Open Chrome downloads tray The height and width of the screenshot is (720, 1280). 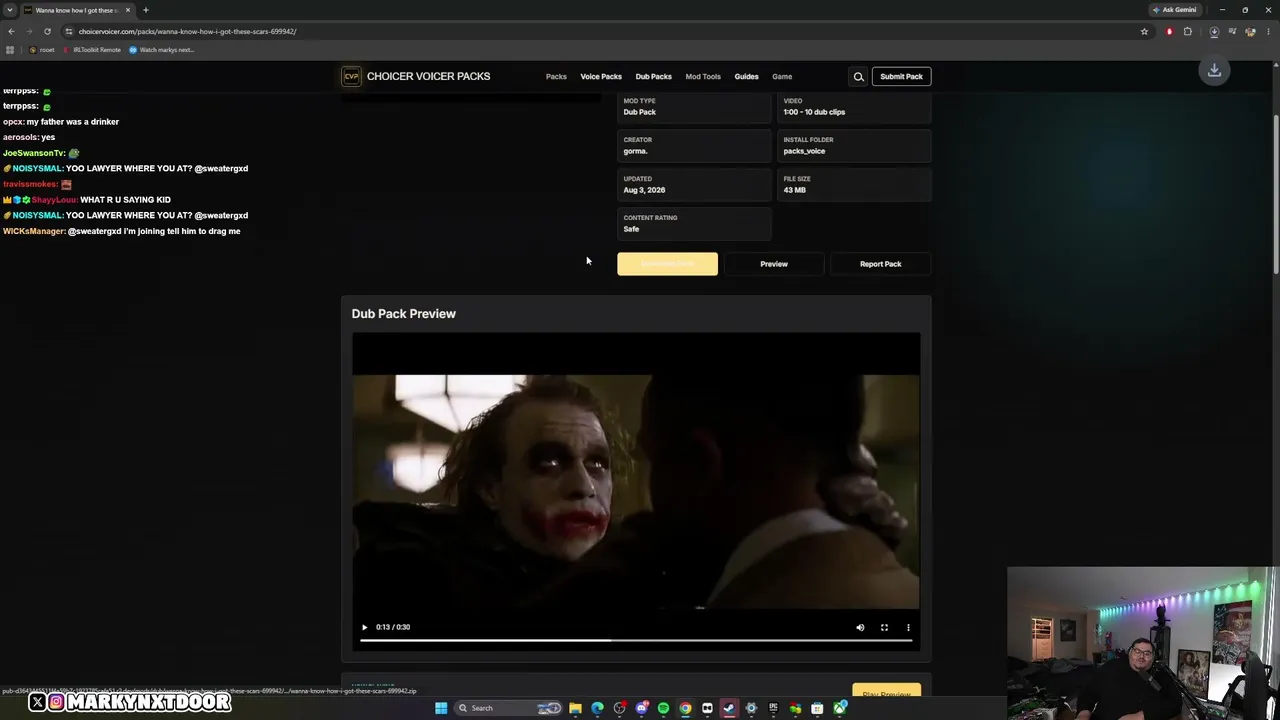click(1214, 31)
